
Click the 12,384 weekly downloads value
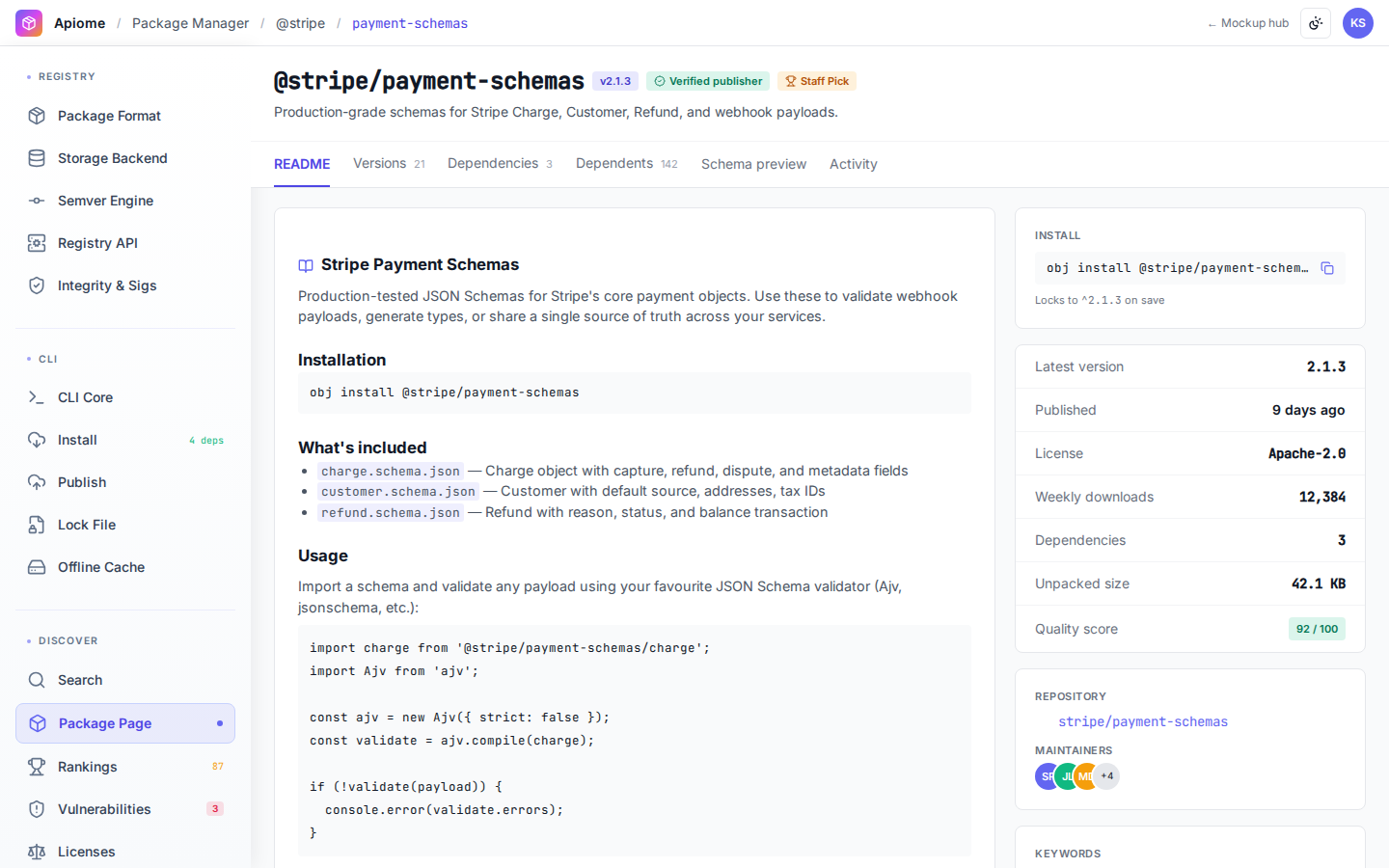click(x=1322, y=497)
